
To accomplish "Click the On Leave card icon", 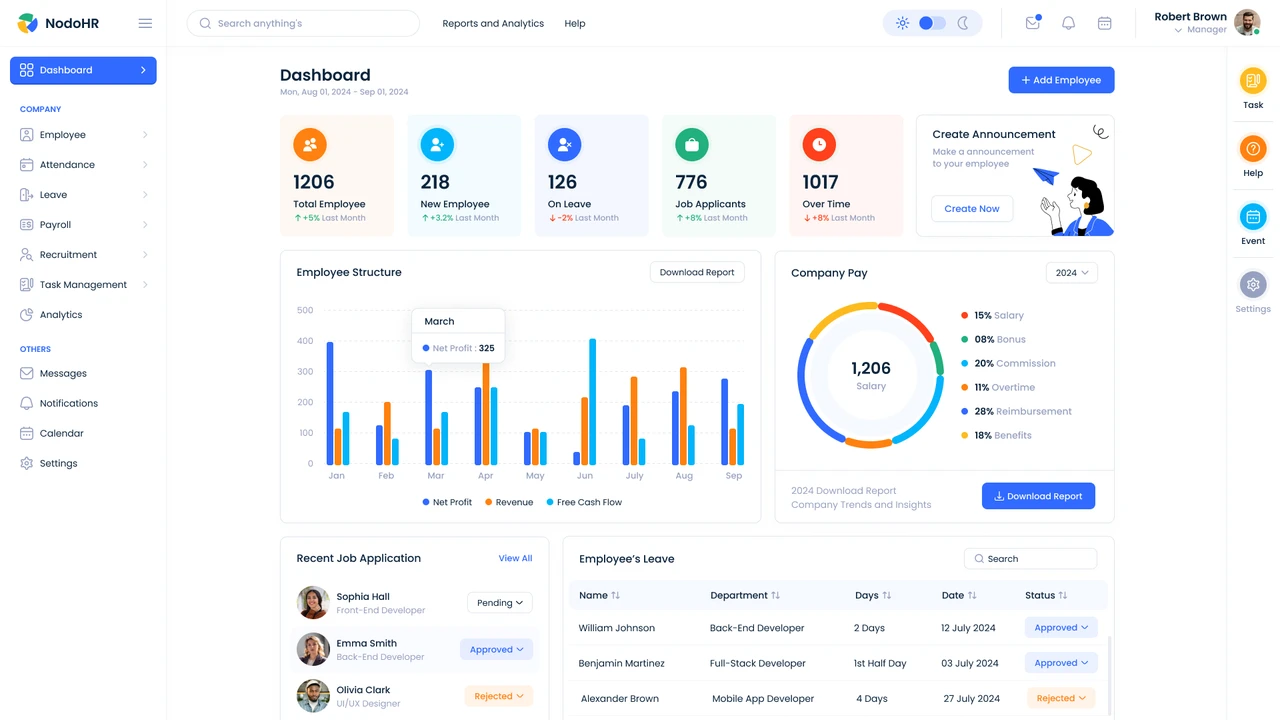I will pos(564,145).
